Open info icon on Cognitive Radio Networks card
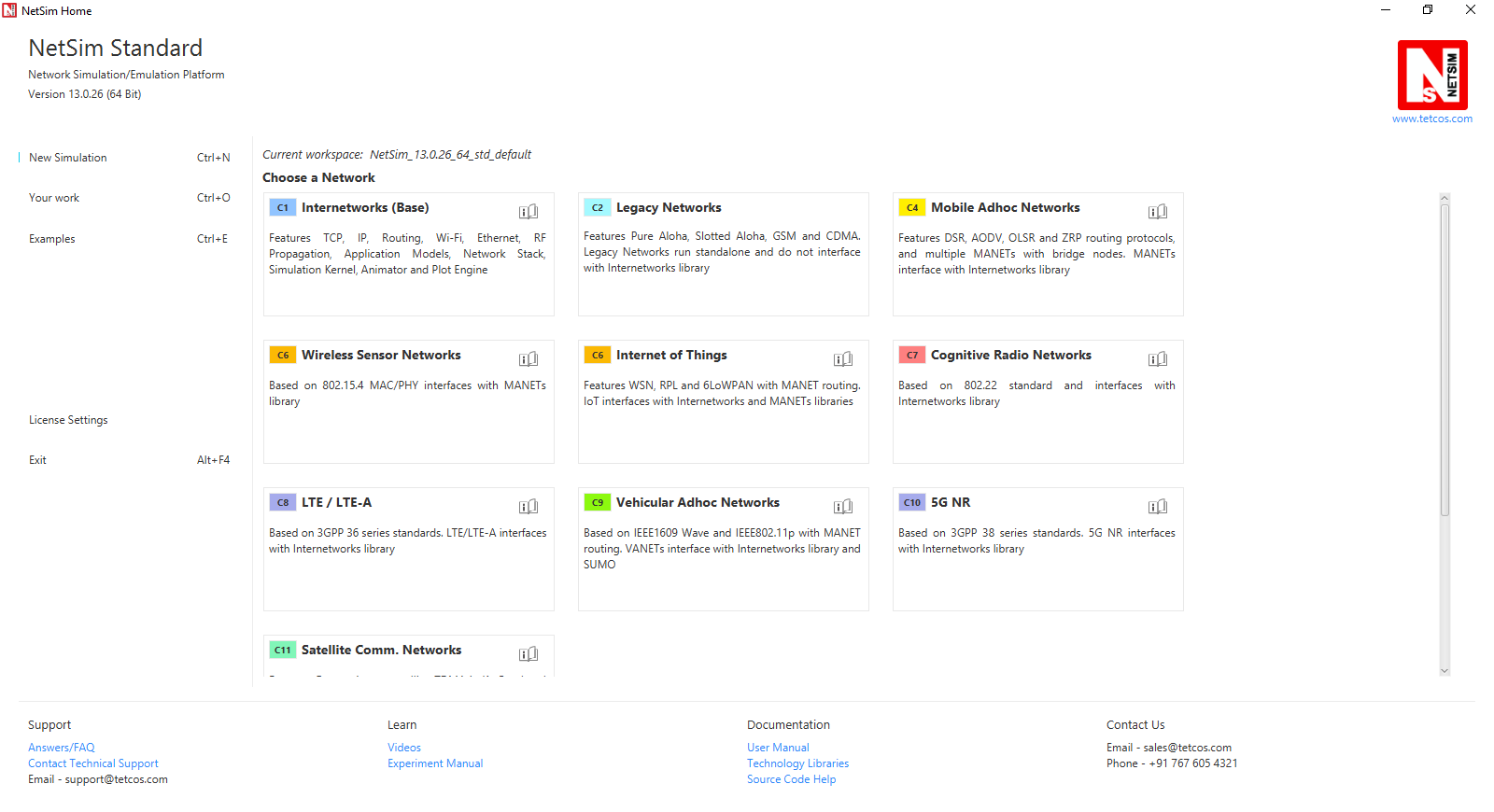The width and height of the screenshot is (1494, 812). click(1158, 359)
